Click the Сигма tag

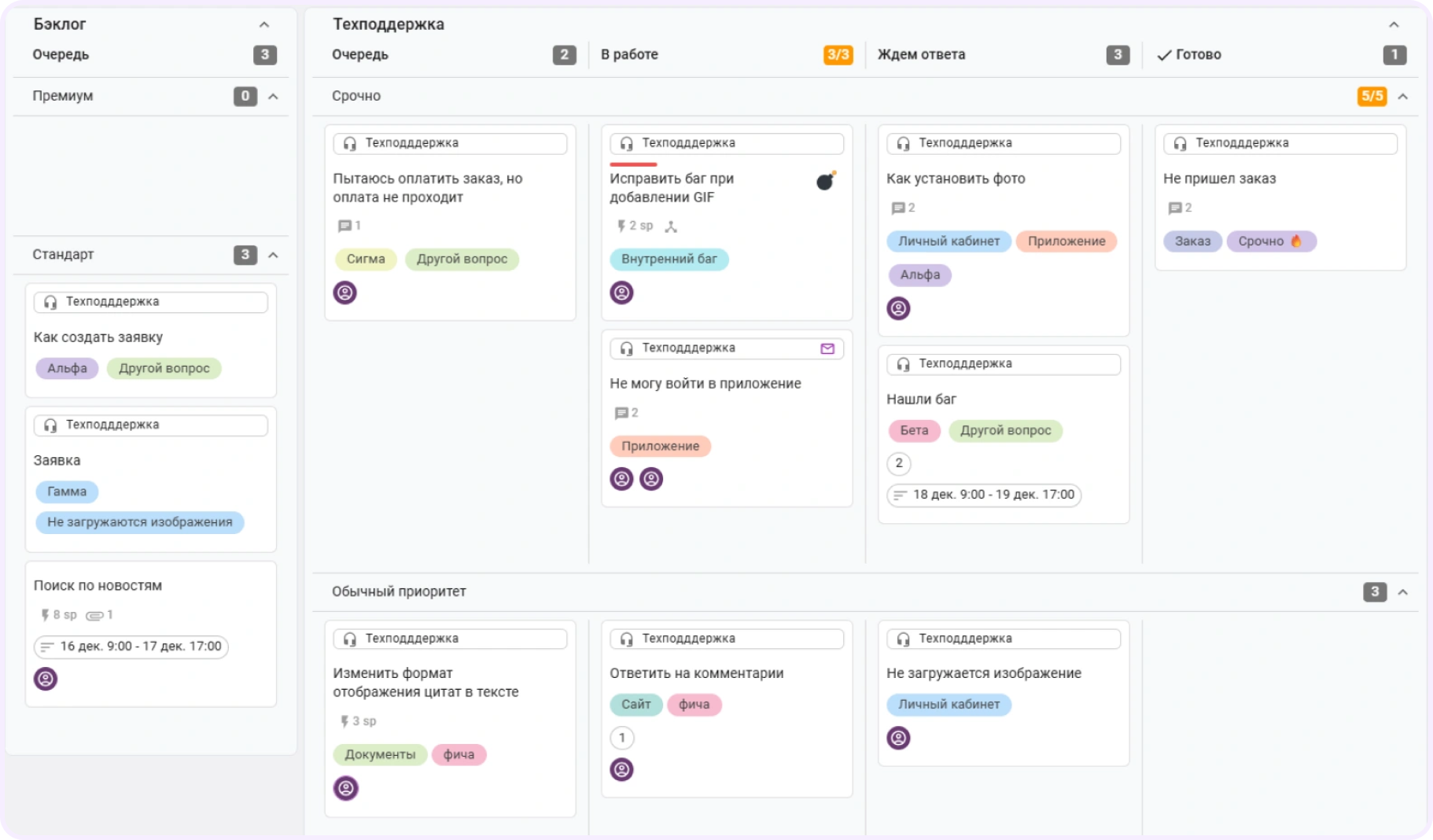[x=366, y=259]
